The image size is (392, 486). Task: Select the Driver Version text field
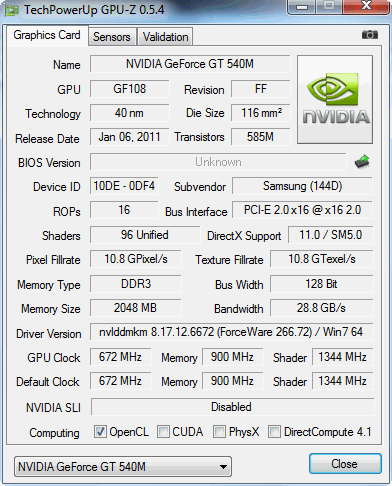(x=231, y=332)
